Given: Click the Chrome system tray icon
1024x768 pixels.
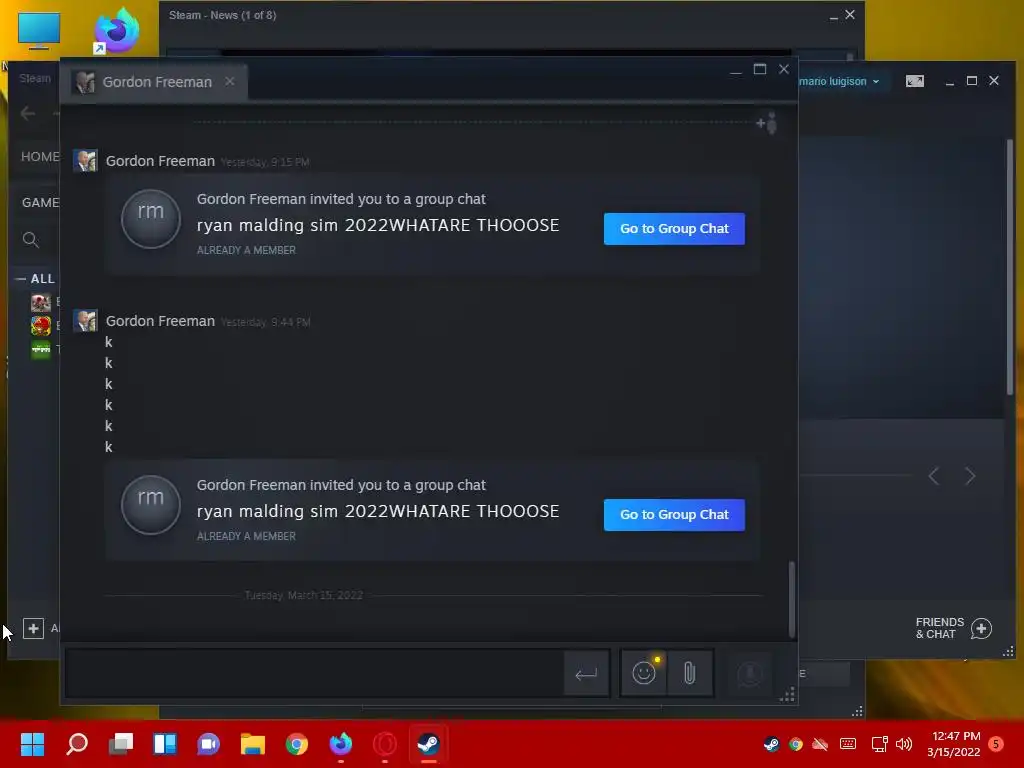Looking at the screenshot, I should 795,744.
